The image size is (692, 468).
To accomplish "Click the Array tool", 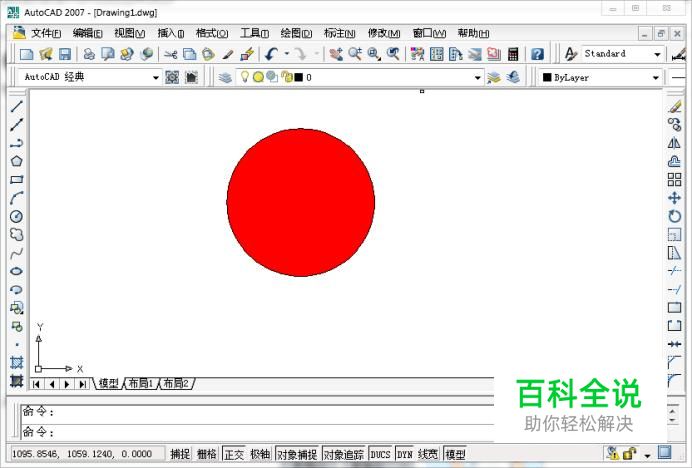I will coord(674,180).
